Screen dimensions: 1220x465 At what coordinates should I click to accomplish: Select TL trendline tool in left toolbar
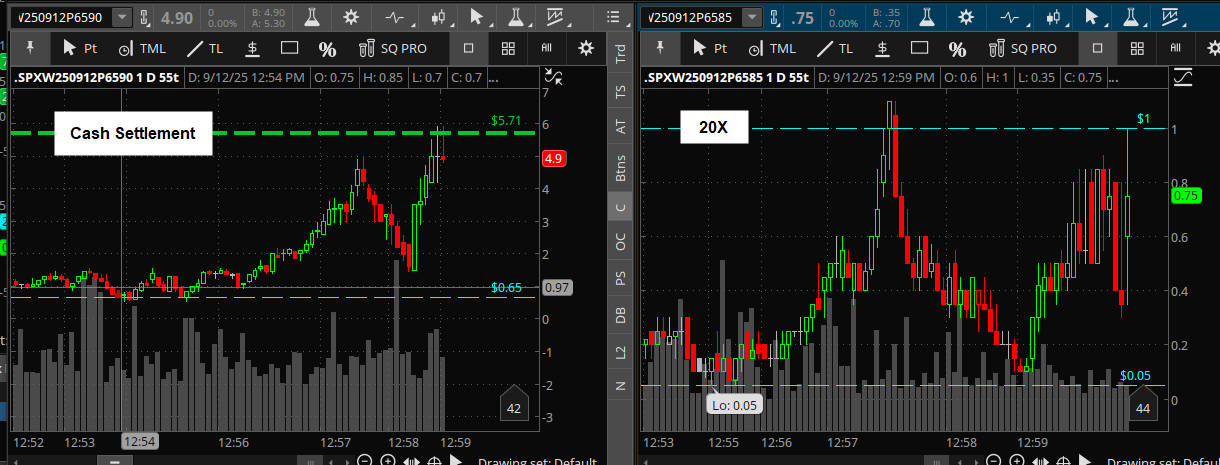[204, 48]
